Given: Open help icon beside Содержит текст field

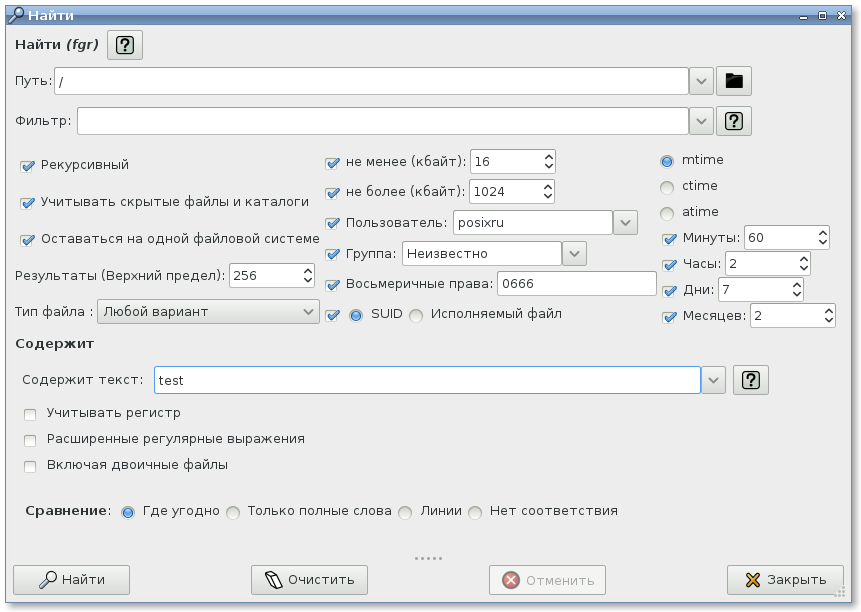Looking at the screenshot, I should 751,380.
